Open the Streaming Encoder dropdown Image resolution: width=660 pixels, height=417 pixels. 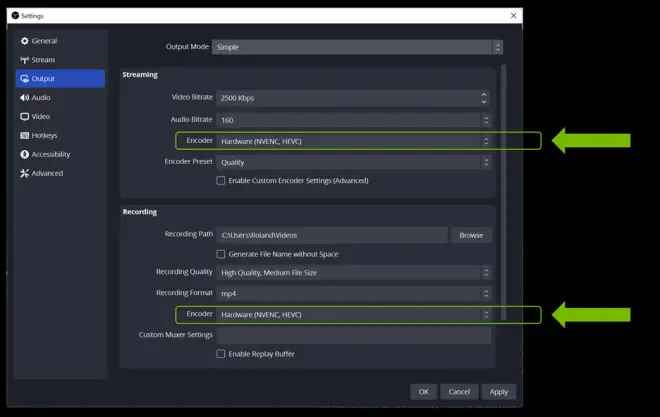pos(354,141)
